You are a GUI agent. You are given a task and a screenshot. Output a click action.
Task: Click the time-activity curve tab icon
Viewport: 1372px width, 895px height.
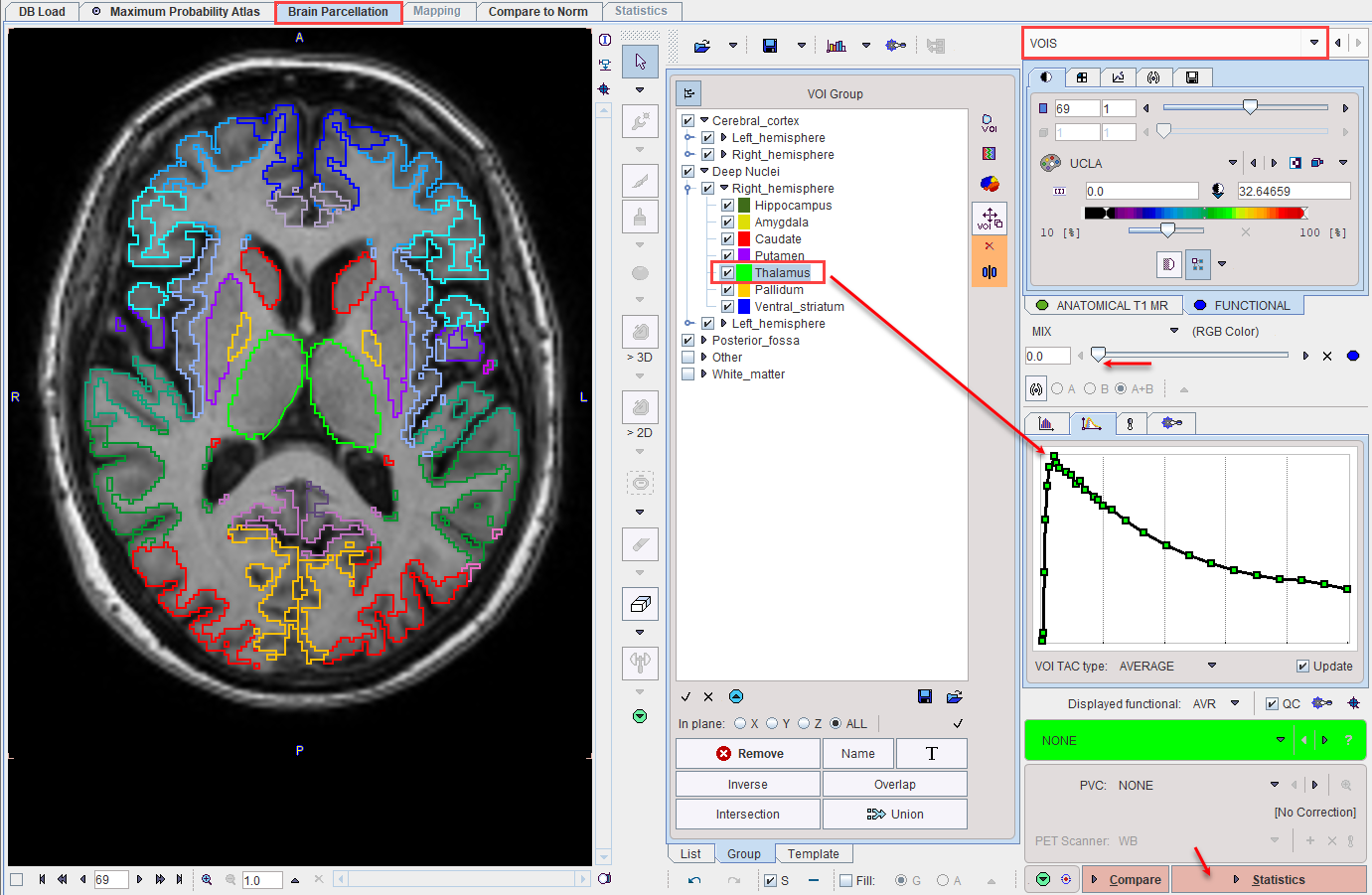tap(1091, 423)
